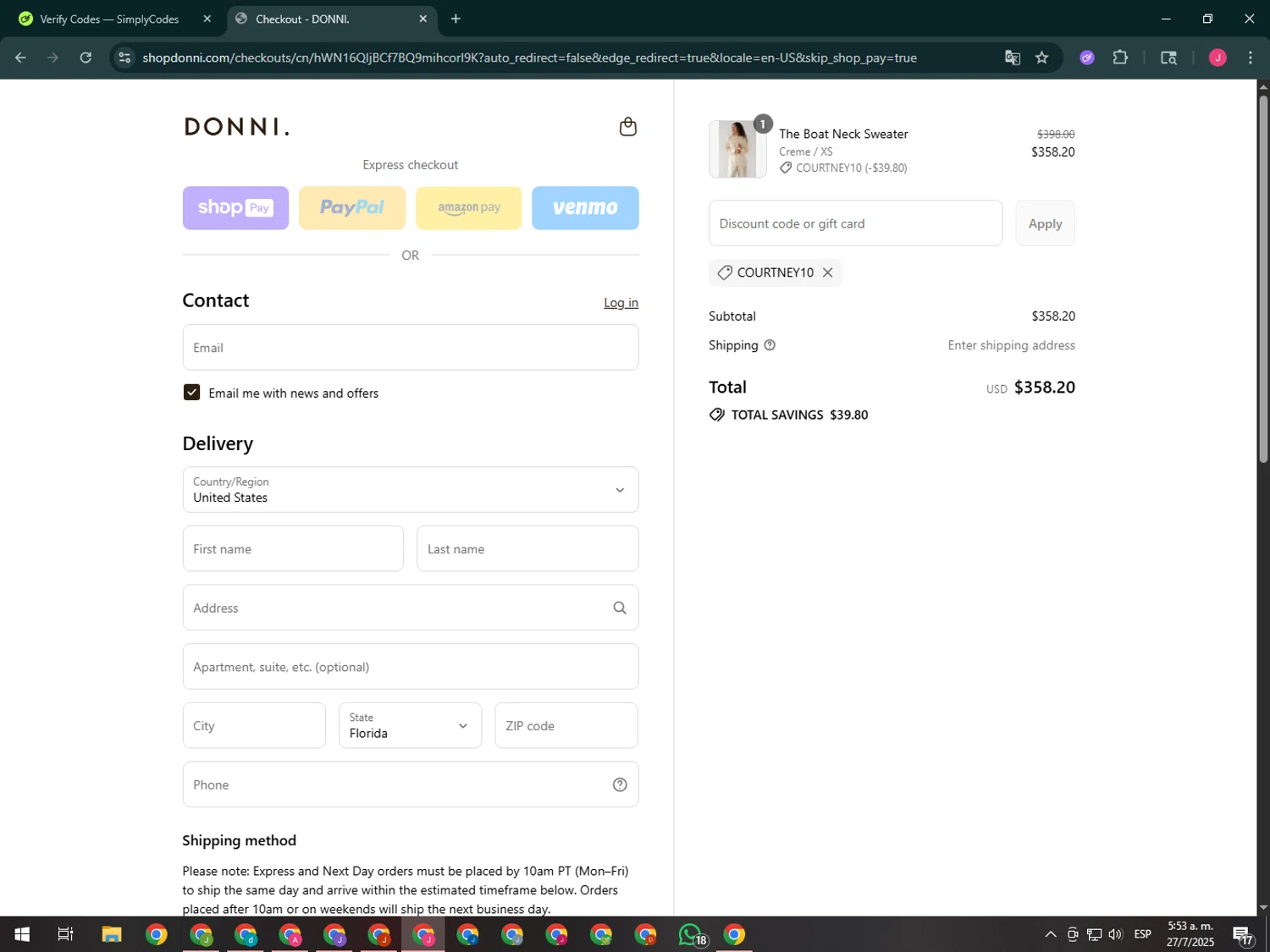Switch to Verify Codes — SimplyCodes tab

(109, 19)
